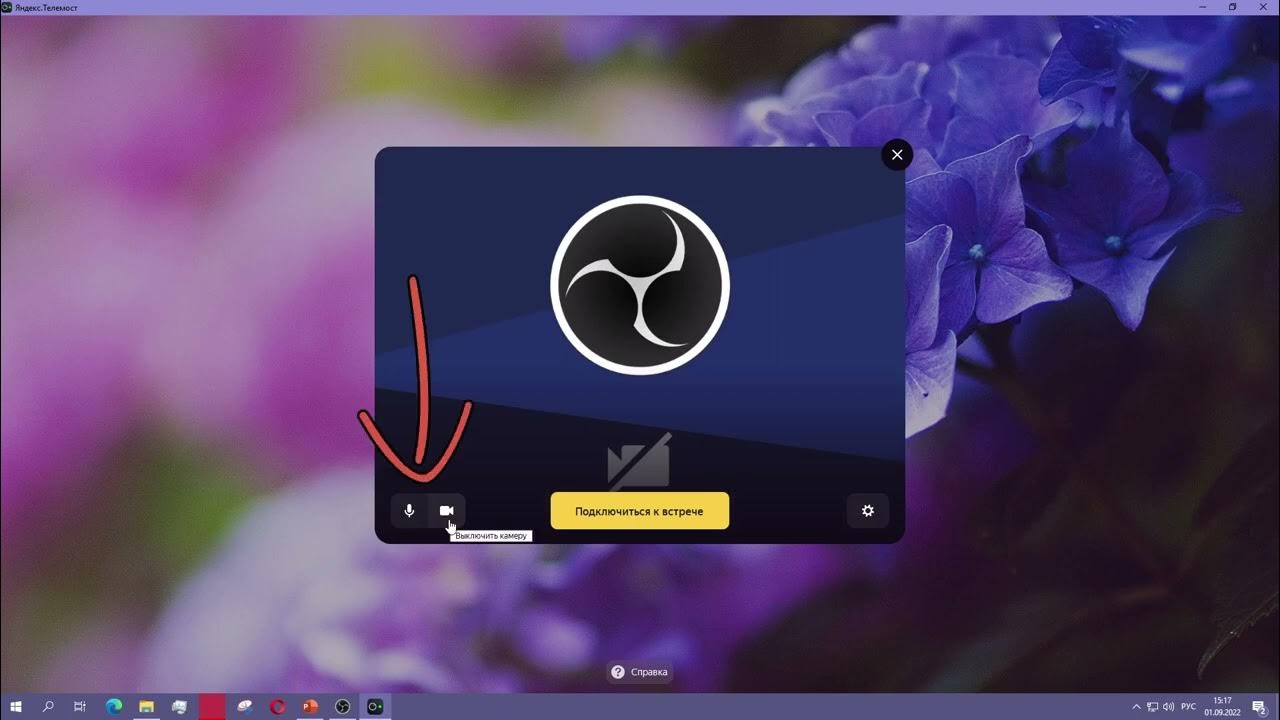The height and width of the screenshot is (720, 1280).
Task: Open settings with the gear icon
Action: [x=868, y=511]
